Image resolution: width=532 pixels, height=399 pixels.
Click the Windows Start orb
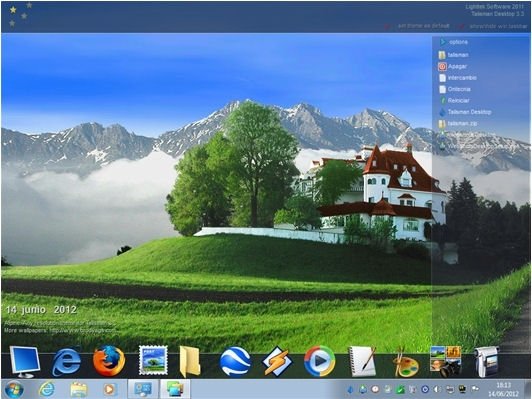[x=14, y=389]
